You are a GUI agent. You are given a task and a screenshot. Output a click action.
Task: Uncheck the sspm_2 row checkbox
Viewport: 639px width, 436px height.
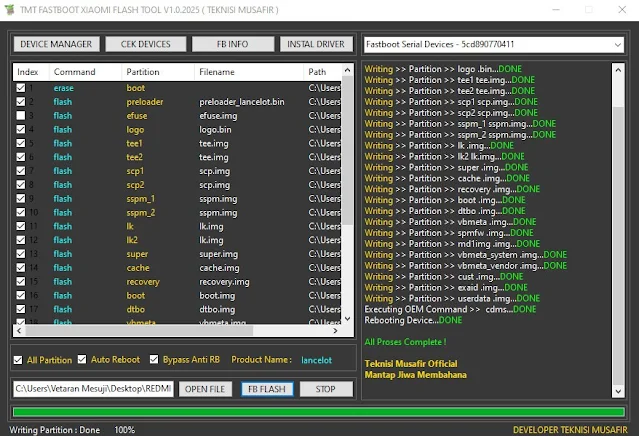pos(20,212)
